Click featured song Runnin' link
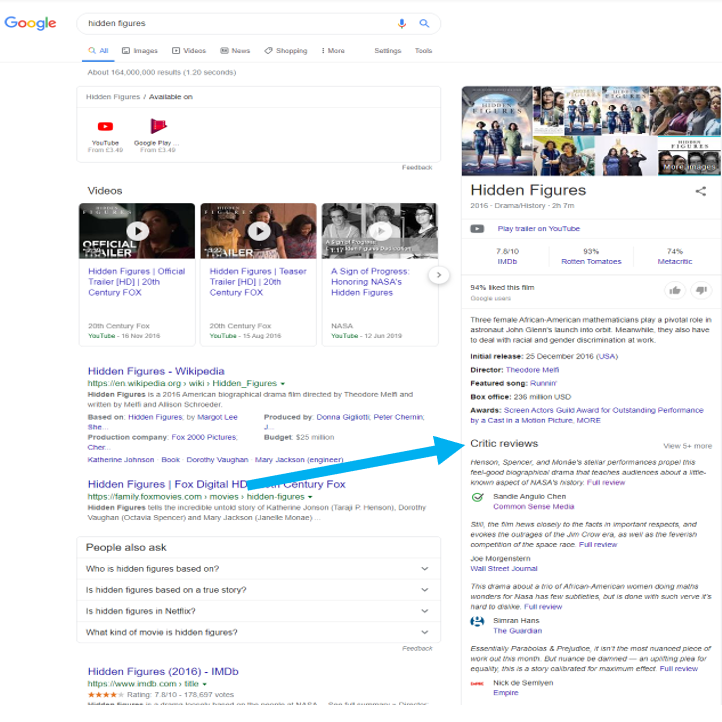The image size is (722, 722). point(543,384)
